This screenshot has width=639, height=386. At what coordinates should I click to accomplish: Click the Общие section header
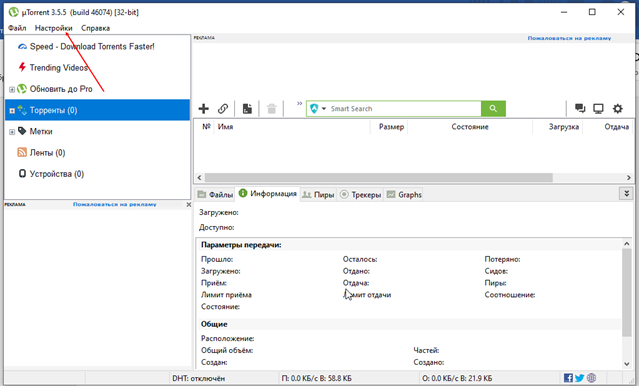(x=214, y=324)
